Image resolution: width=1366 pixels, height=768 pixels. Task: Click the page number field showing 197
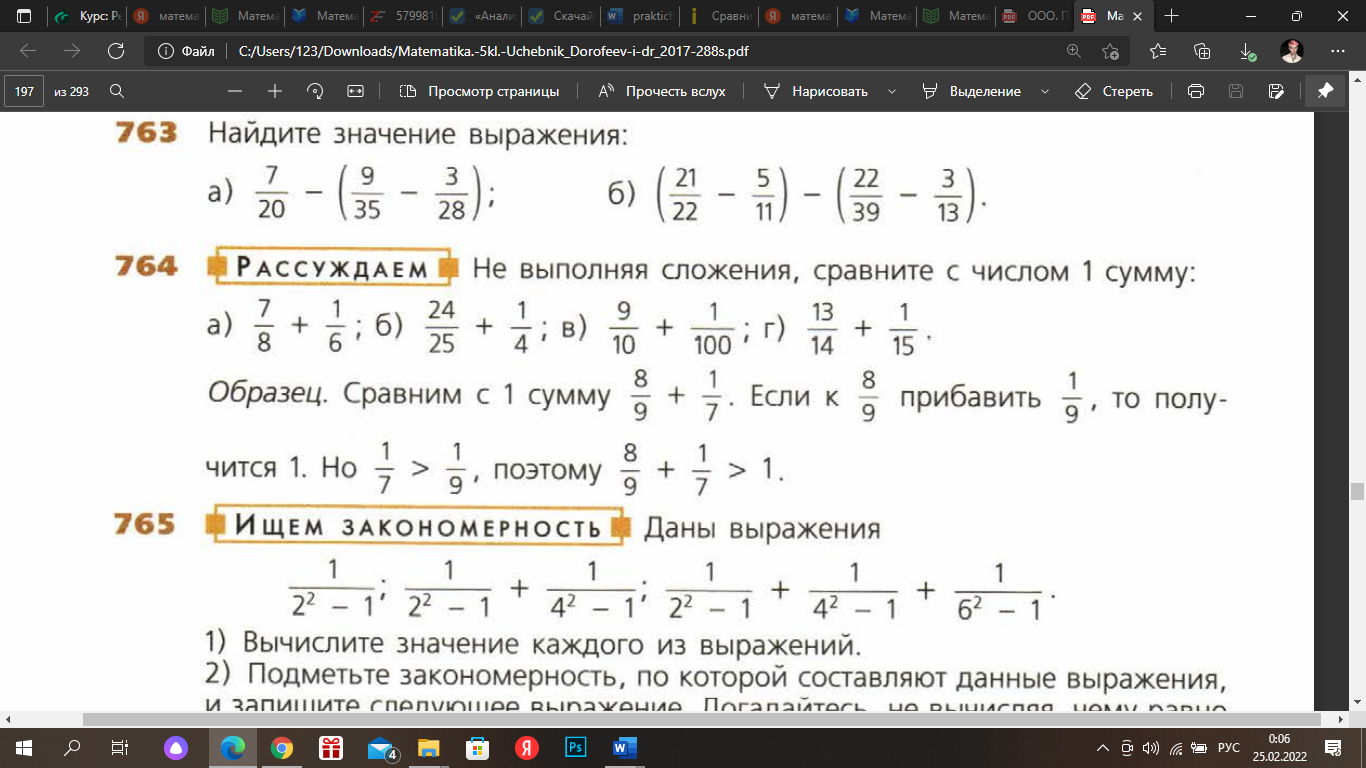click(25, 91)
